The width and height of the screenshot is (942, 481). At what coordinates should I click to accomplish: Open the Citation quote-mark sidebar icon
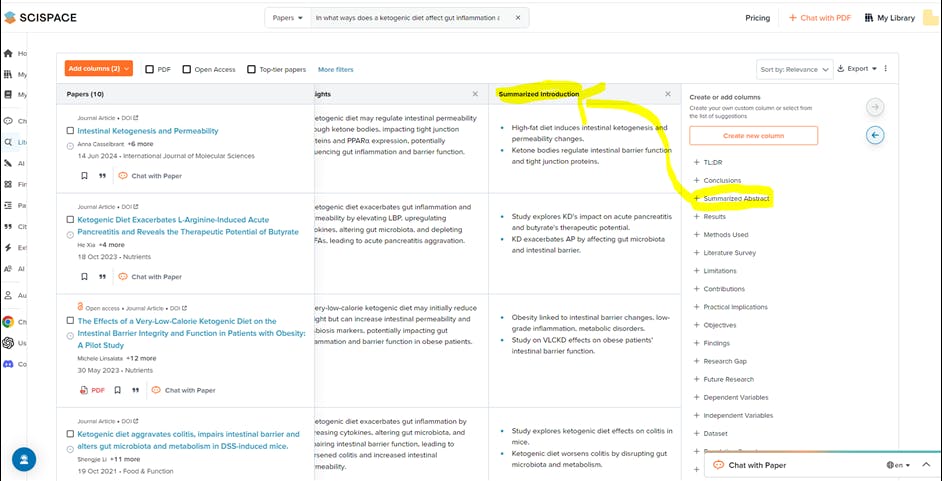[8, 226]
